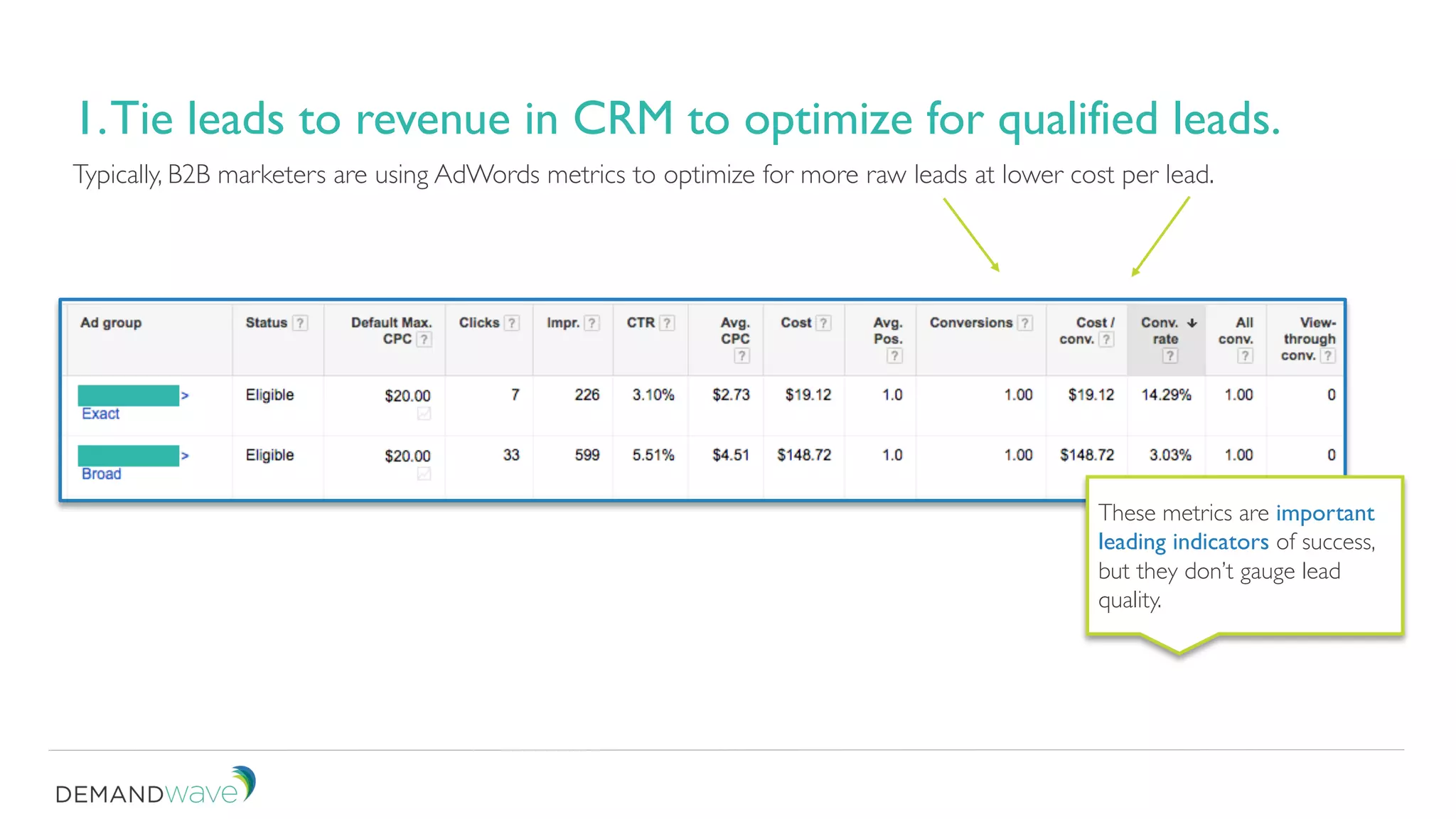Click the $148.72 value under Cost / conv.
1456x819 pixels.
pyautogui.click(x=1087, y=456)
